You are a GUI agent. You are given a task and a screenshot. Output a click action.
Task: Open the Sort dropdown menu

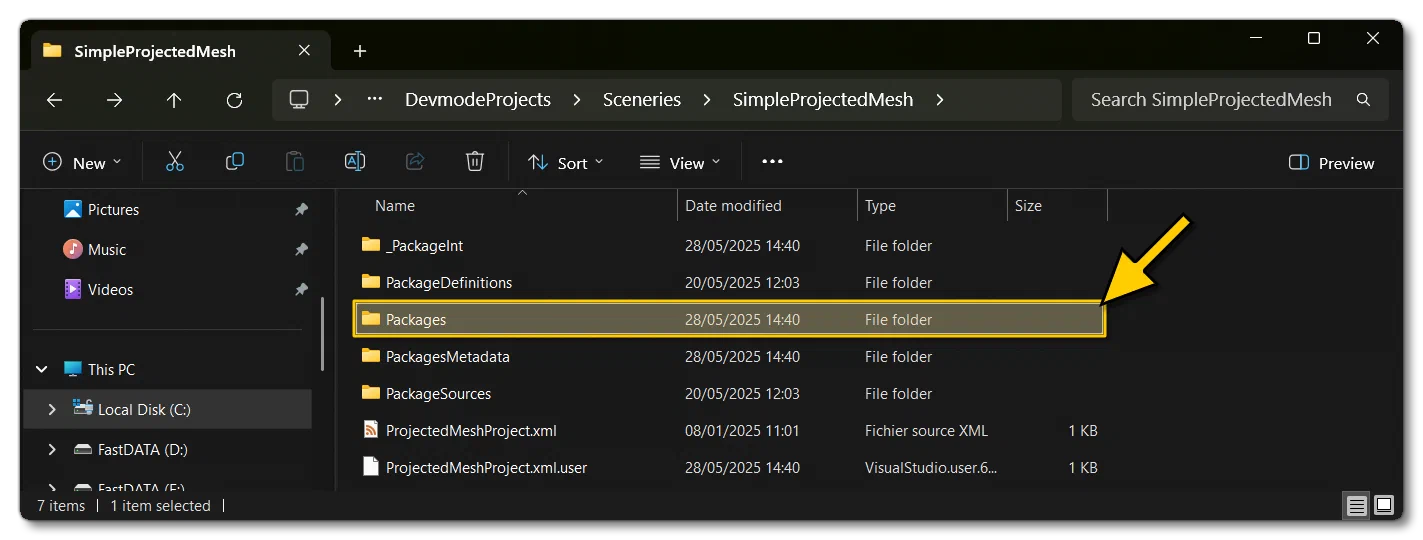pos(566,163)
